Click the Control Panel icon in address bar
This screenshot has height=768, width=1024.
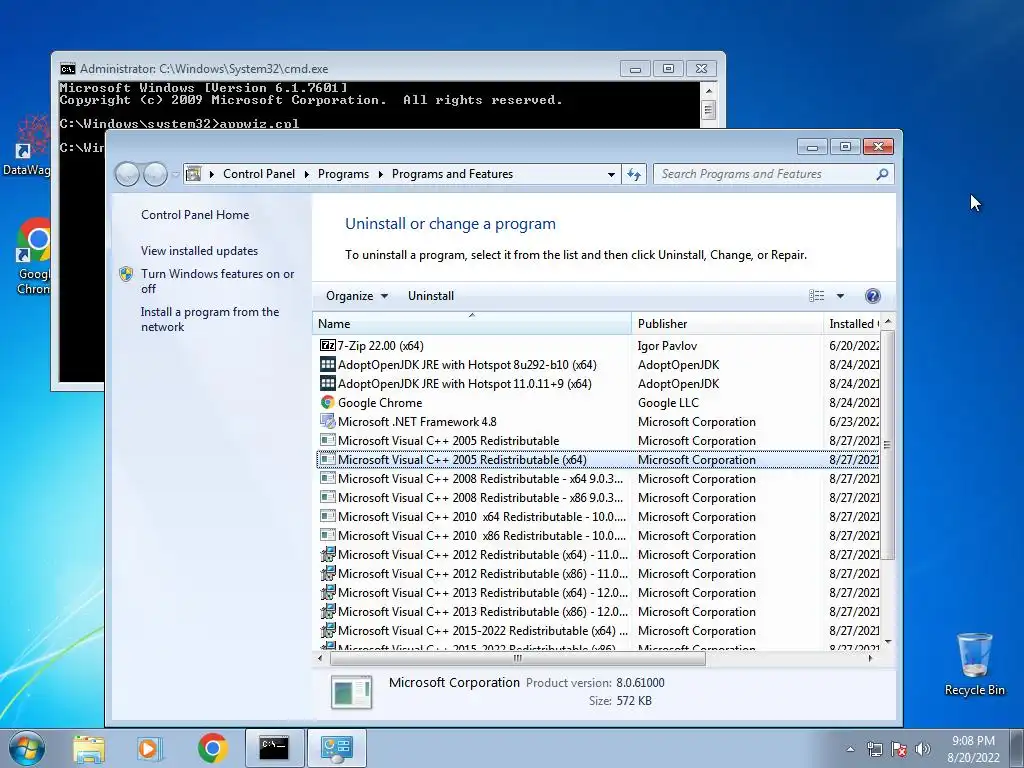click(x=193, y=174)
